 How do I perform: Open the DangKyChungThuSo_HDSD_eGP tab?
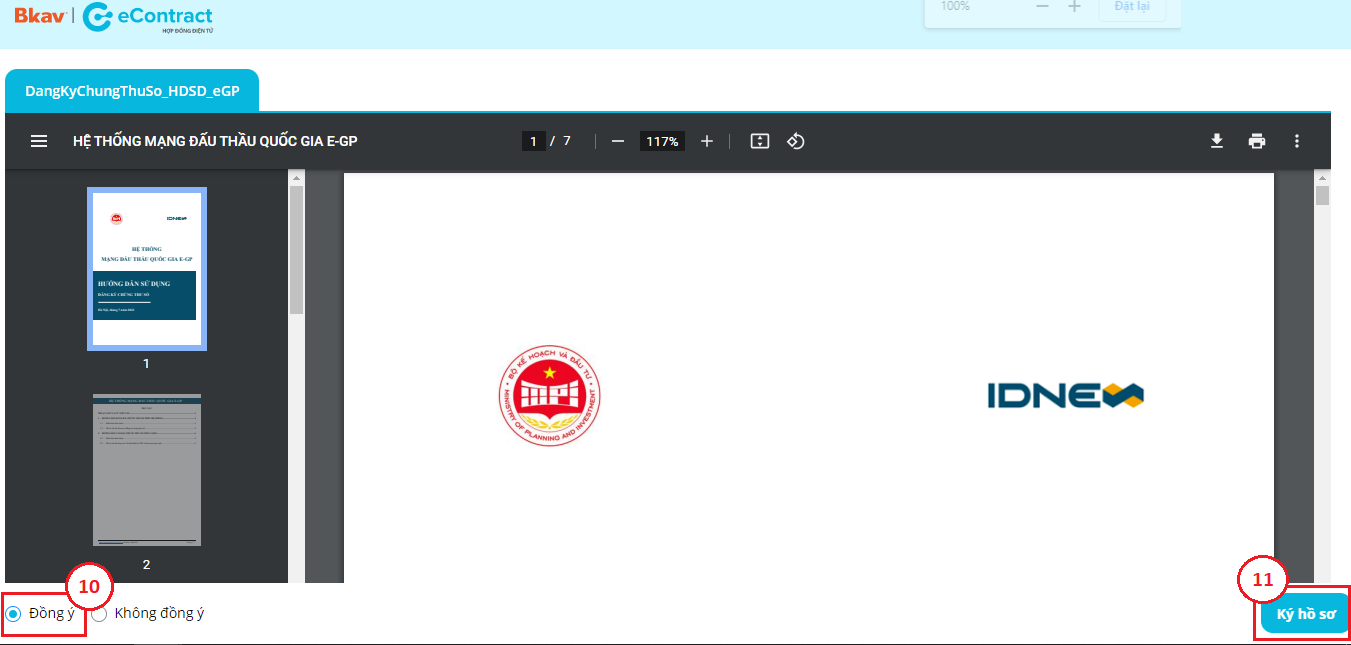click(x=132, y=91)
